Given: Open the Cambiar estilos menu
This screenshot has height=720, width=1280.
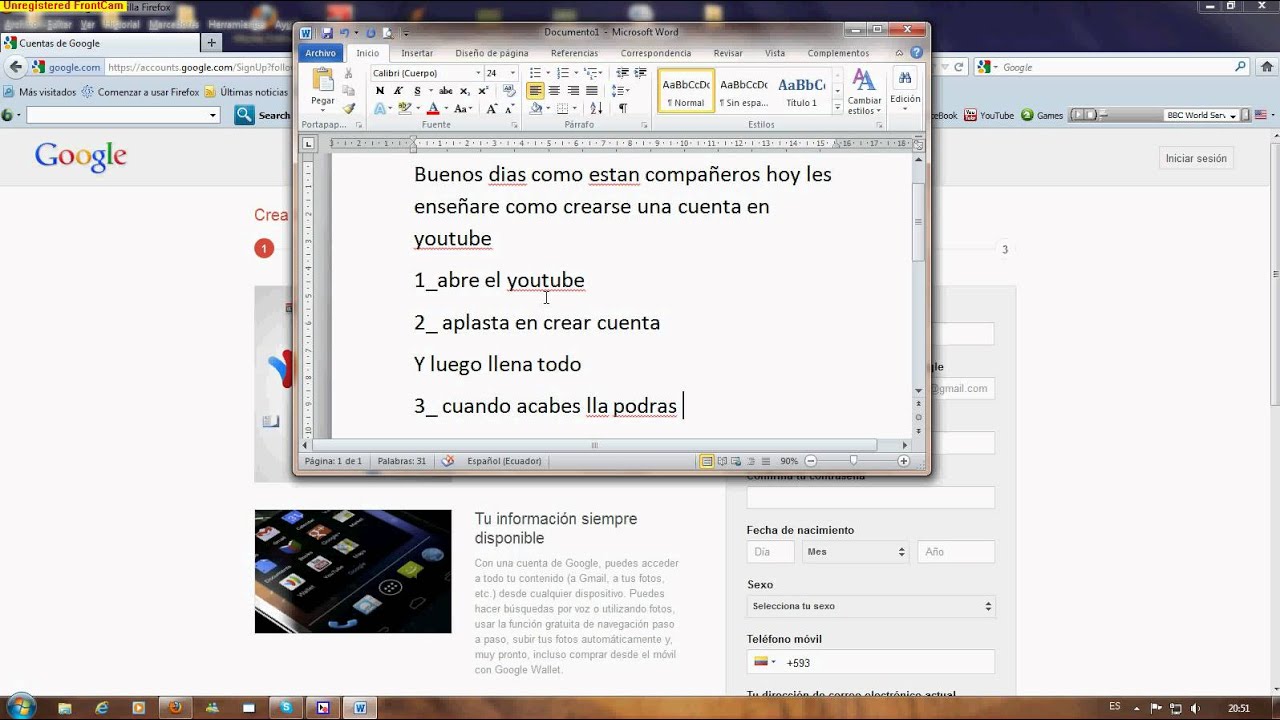Looking at the screenshot, I should pos(864,92).
